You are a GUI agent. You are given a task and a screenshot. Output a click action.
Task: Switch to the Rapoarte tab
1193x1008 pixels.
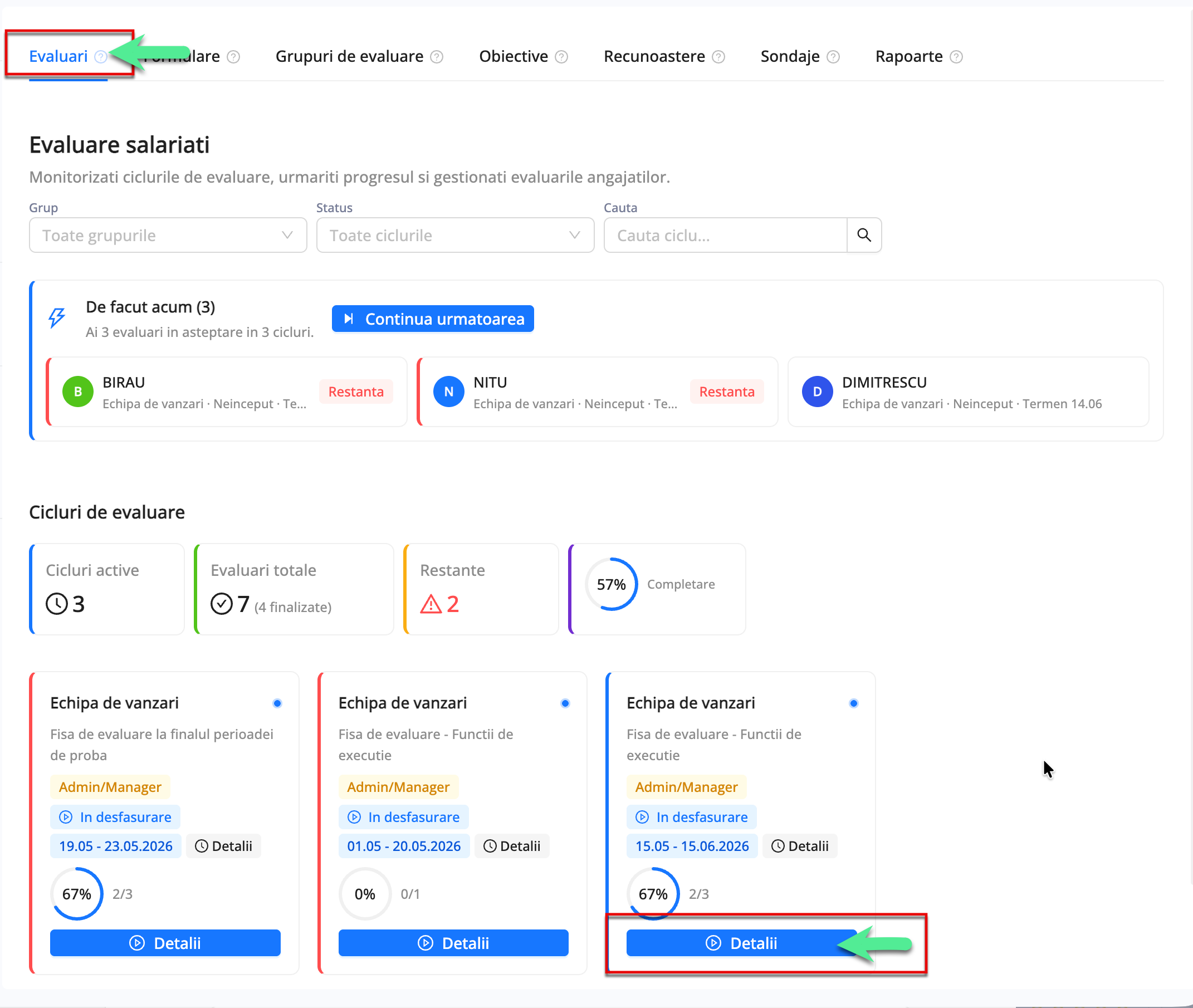point(908,56)
